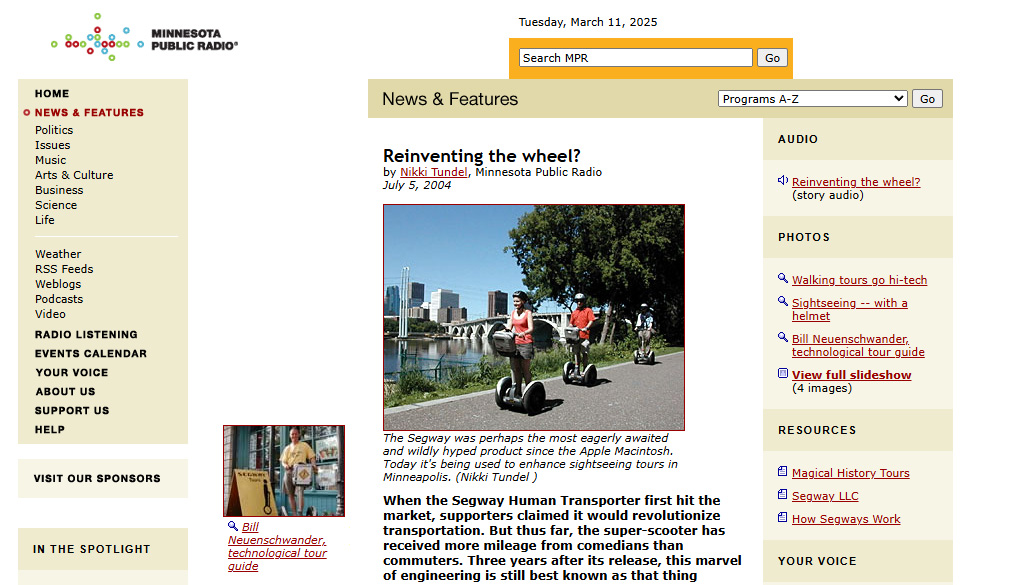Click the speaker icon beside story audio
Viewport: 1024px width, 585px height.
tap(783, 180)
